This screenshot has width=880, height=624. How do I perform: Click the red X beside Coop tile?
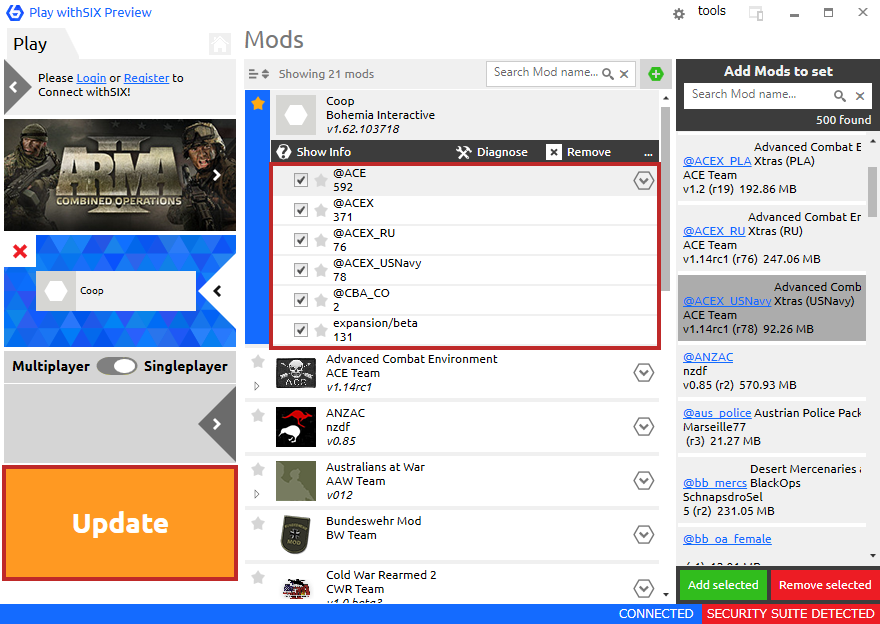point(20,251)
